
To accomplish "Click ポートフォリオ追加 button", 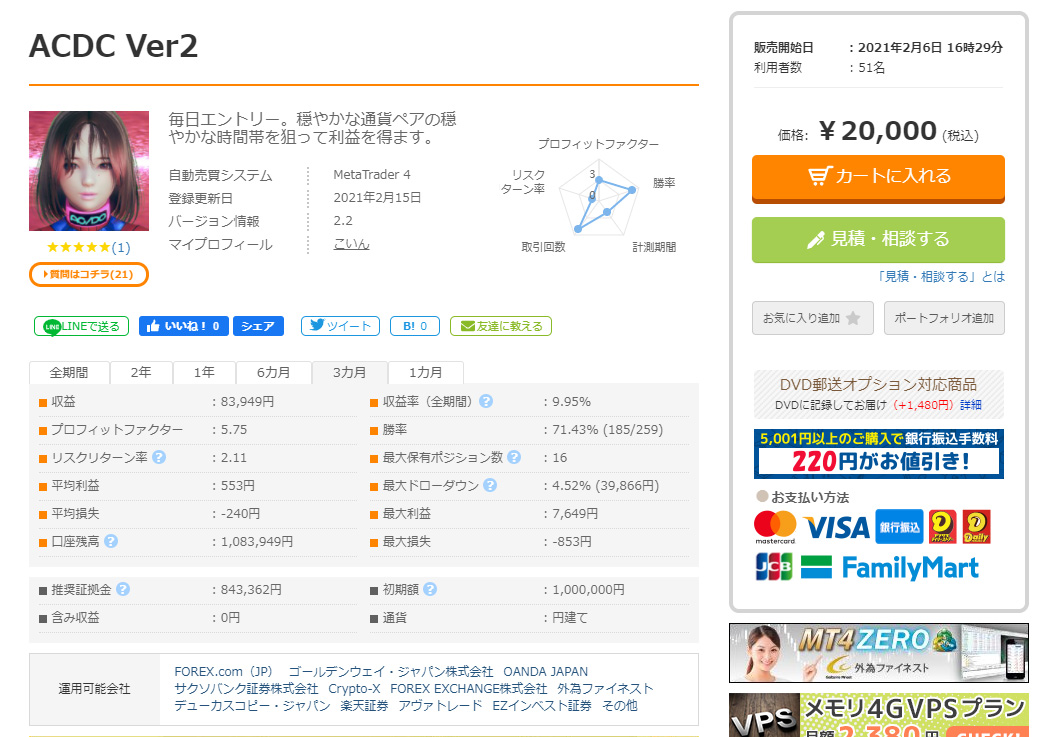I will click(x=944, y=318).
